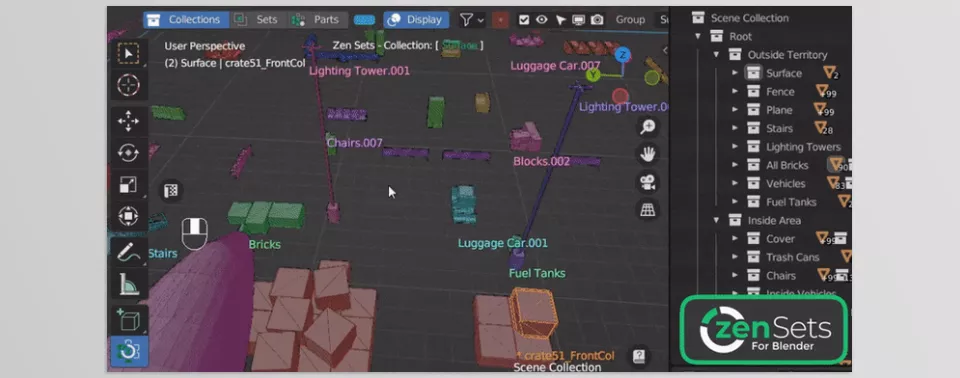960x378 pixels.
Task: Click the Chairs.007 label
Action: click(x=354, y=143)
